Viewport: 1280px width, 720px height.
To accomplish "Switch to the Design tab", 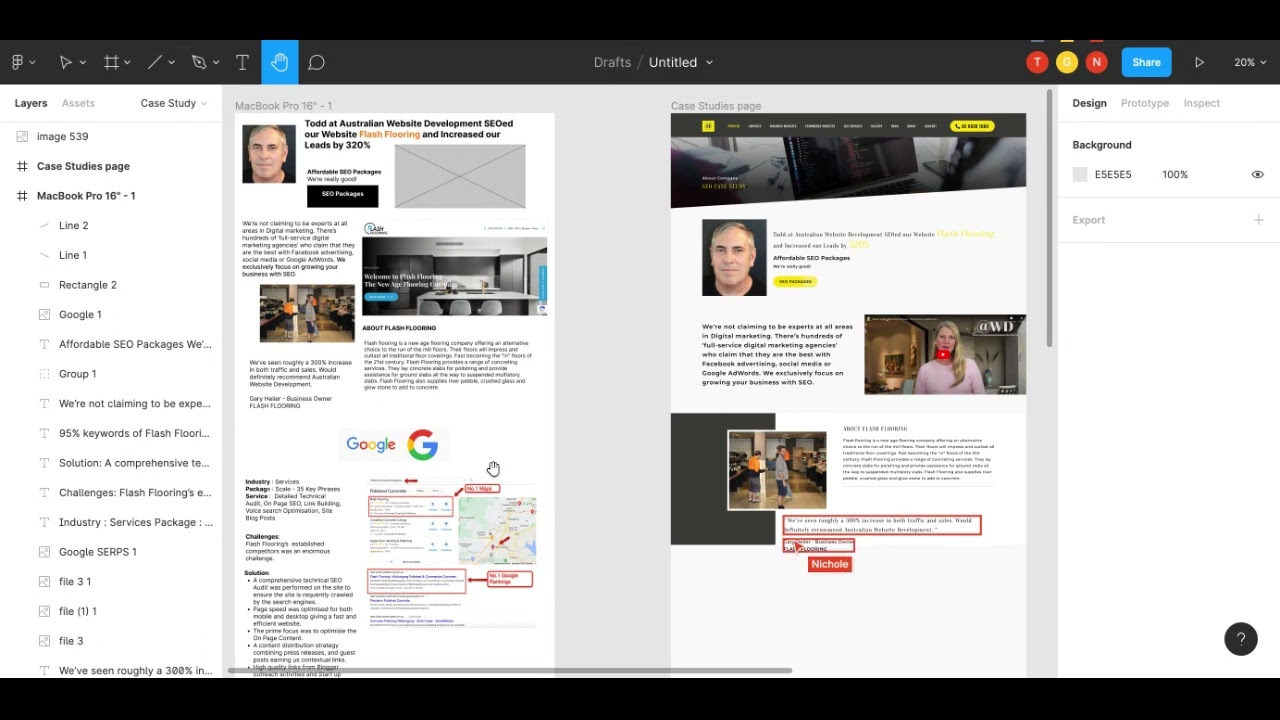I will 1089,103.
